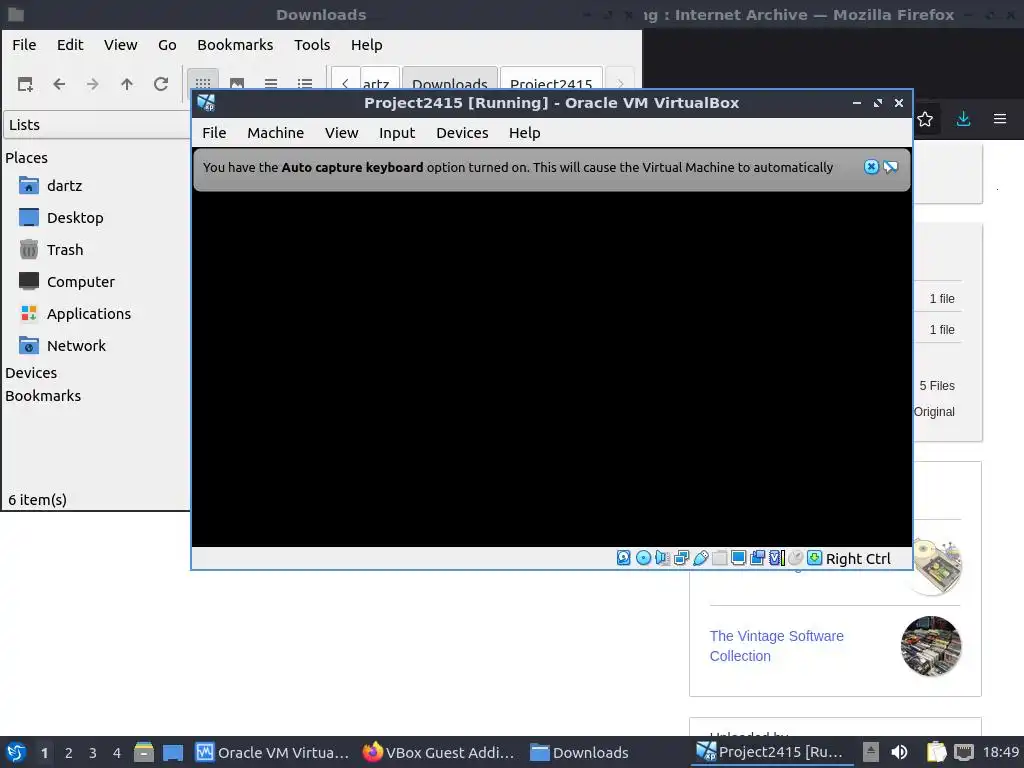1024x768 pixels.
Task: Reload the folder in the file manager
Action: (x=161, y=84)
